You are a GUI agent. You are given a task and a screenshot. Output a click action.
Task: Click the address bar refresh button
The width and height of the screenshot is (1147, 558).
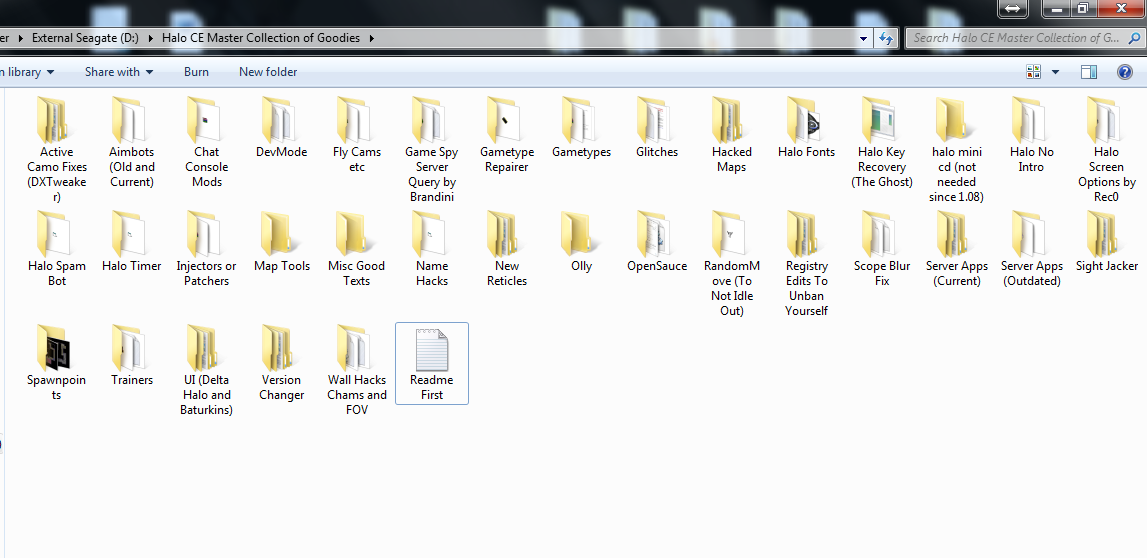(885, 38)
